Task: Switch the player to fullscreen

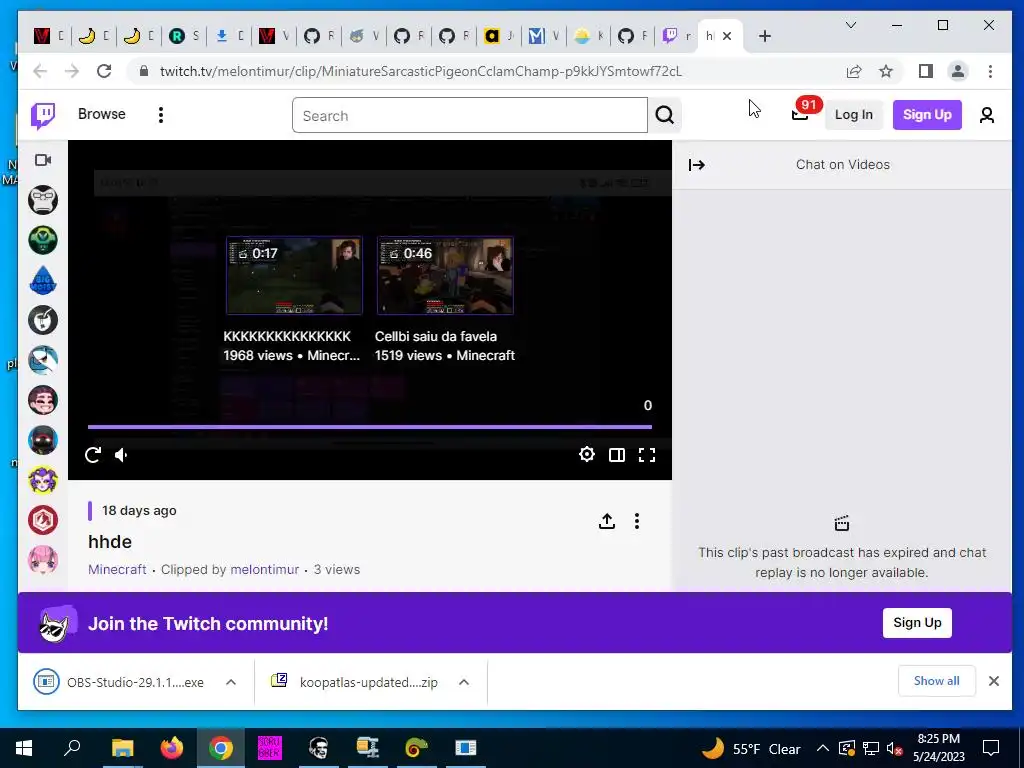Action: pos(647,455)
